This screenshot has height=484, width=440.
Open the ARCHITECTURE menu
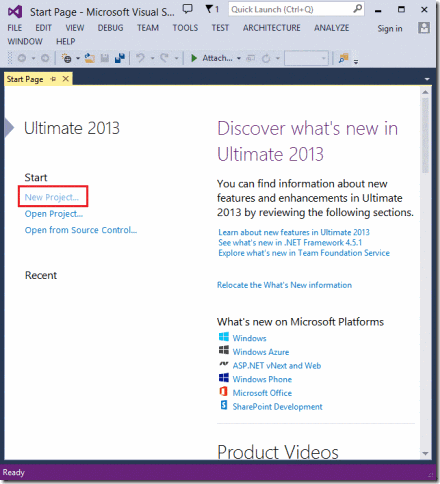(271, 28)
